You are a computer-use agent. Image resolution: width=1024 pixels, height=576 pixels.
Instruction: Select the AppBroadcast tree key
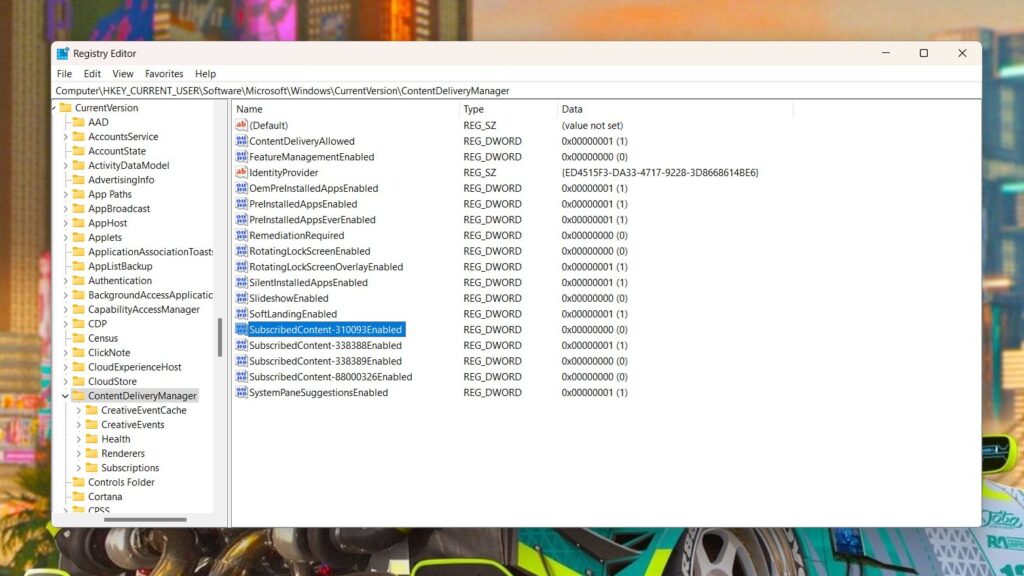coord(119,208)
